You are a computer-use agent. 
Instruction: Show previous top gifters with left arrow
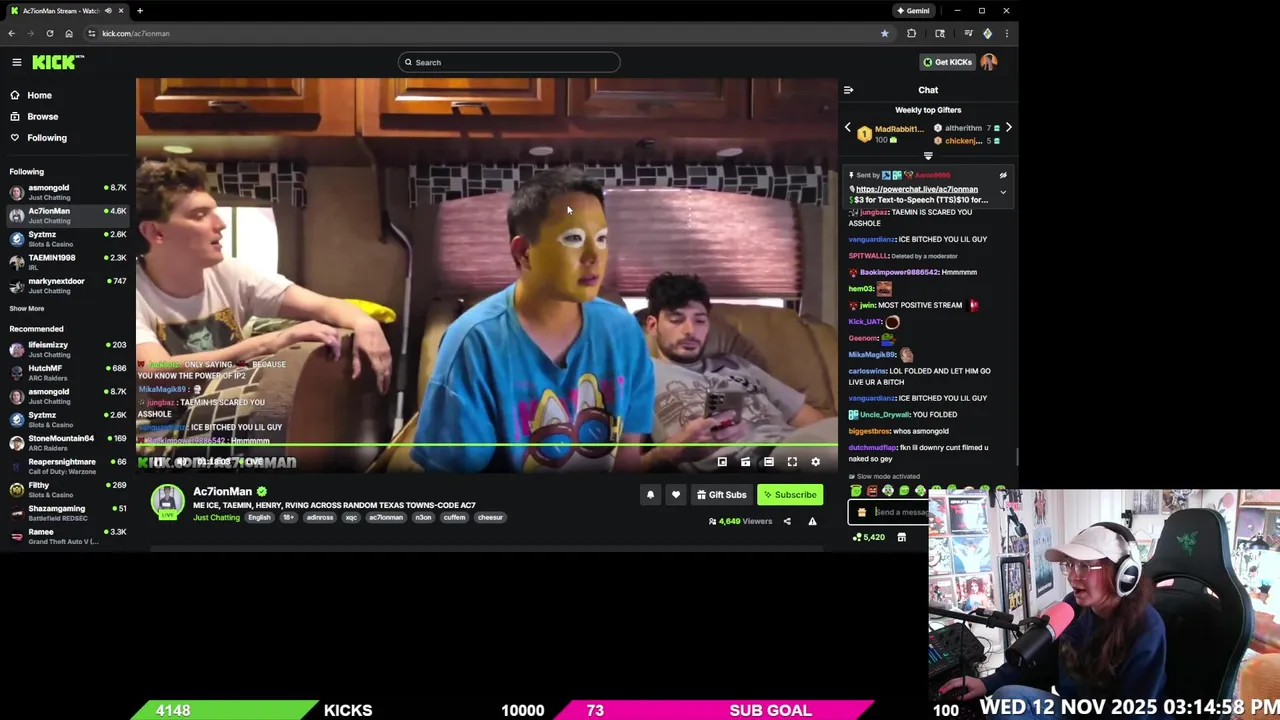click(848, 128)
